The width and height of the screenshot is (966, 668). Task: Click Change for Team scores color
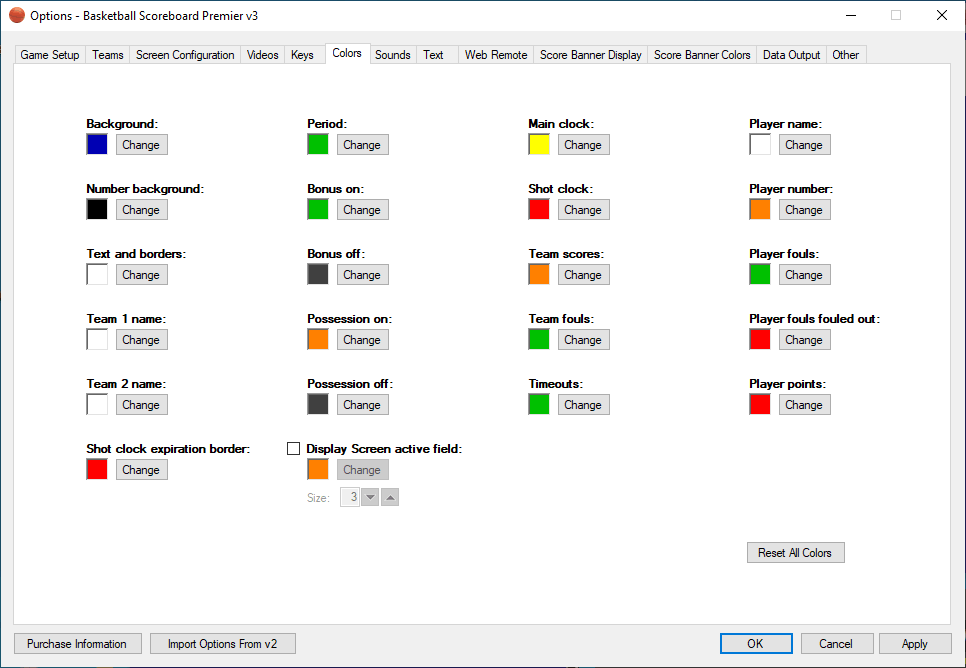tap(583, 275)
